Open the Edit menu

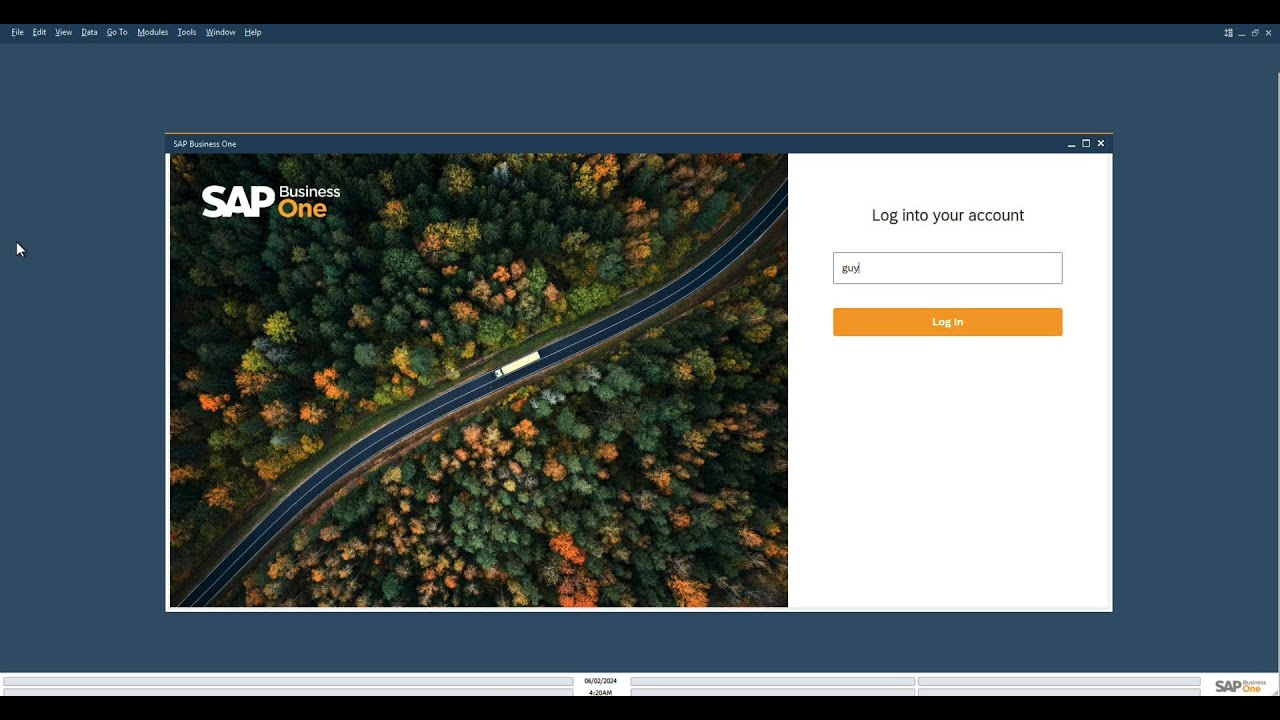click(x=39, y=32)
